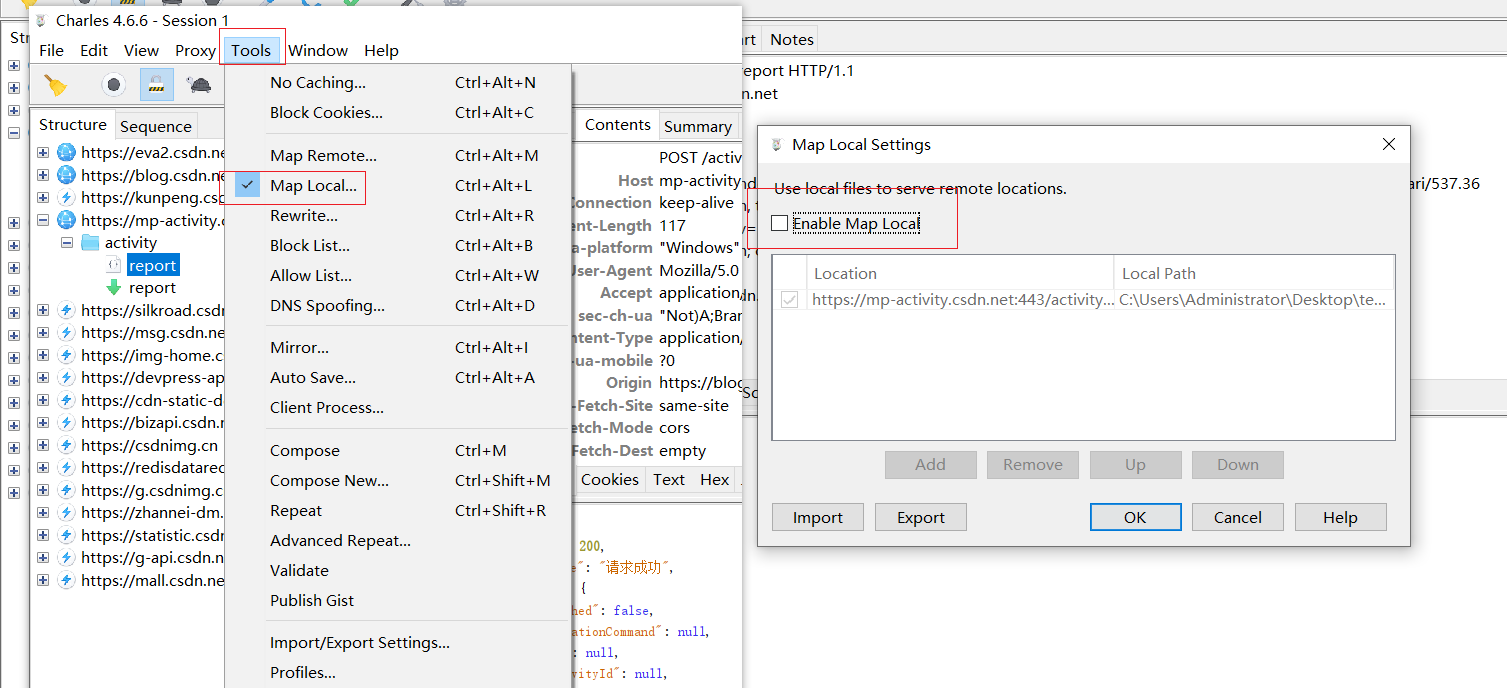Click the activity folder icon in the tree
This screenshot has width=1507, height=688.
(x=90, y=243)
